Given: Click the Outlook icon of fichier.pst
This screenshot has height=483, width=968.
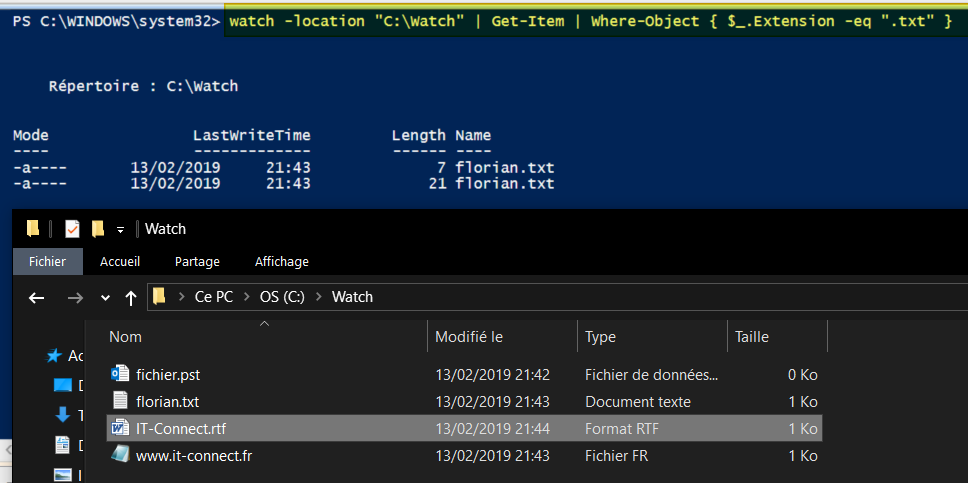Looking at the screenshot, I should coord(120,375).
